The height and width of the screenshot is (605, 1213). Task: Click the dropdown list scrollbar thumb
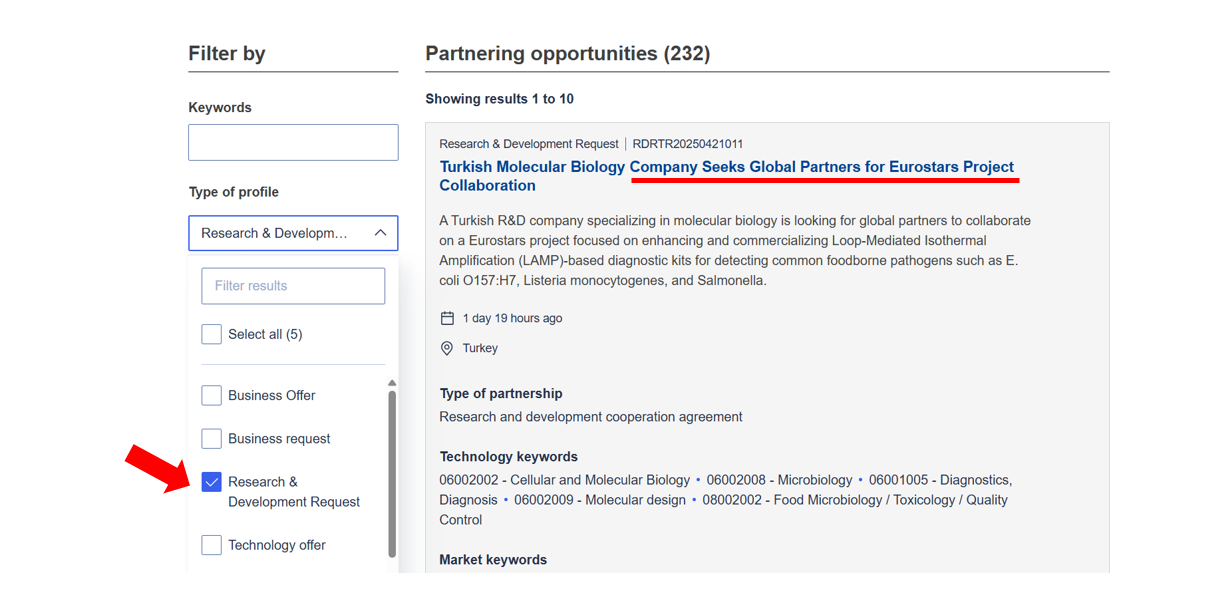(x=392, y=474)
